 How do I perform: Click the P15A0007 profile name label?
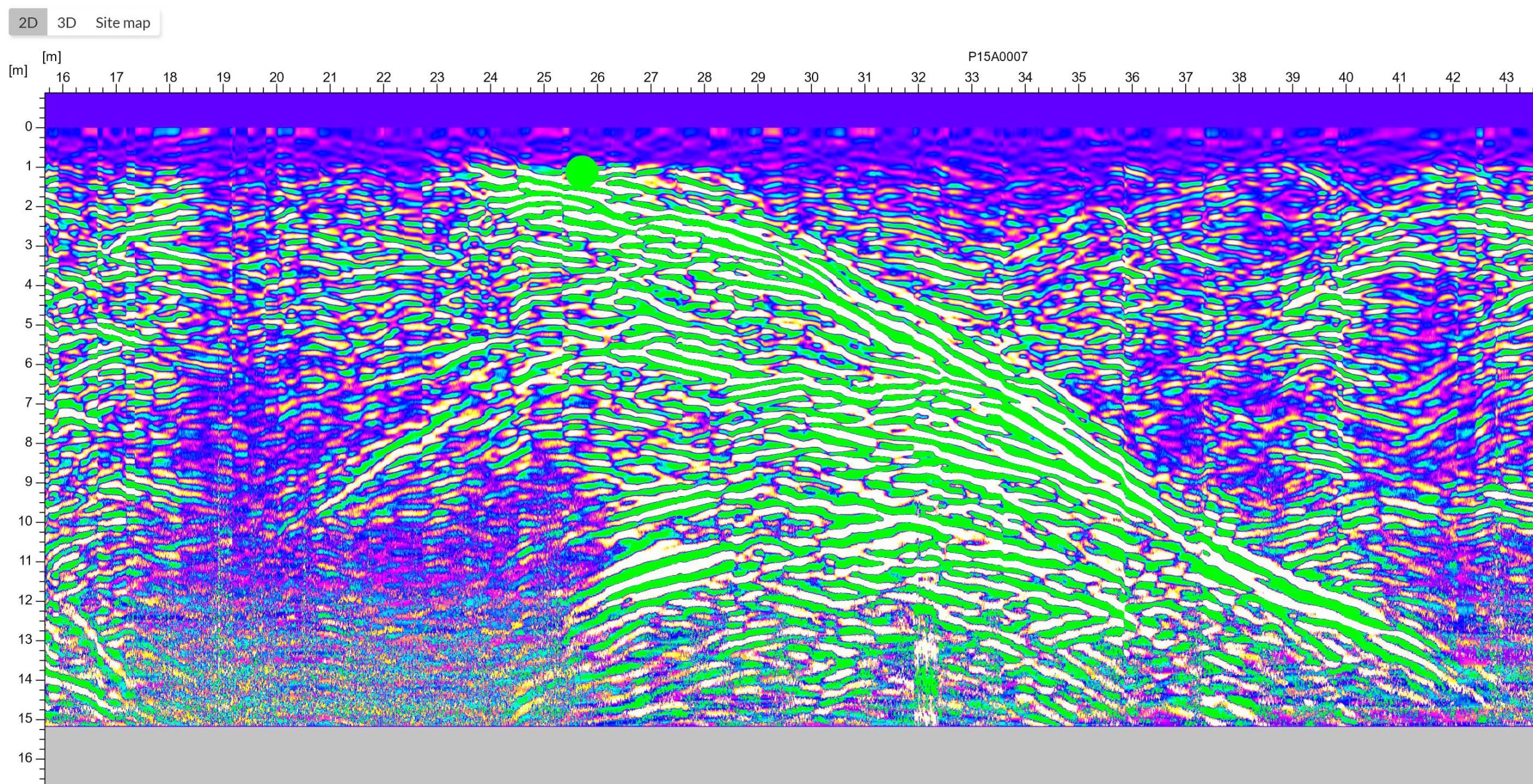[998, 57]
